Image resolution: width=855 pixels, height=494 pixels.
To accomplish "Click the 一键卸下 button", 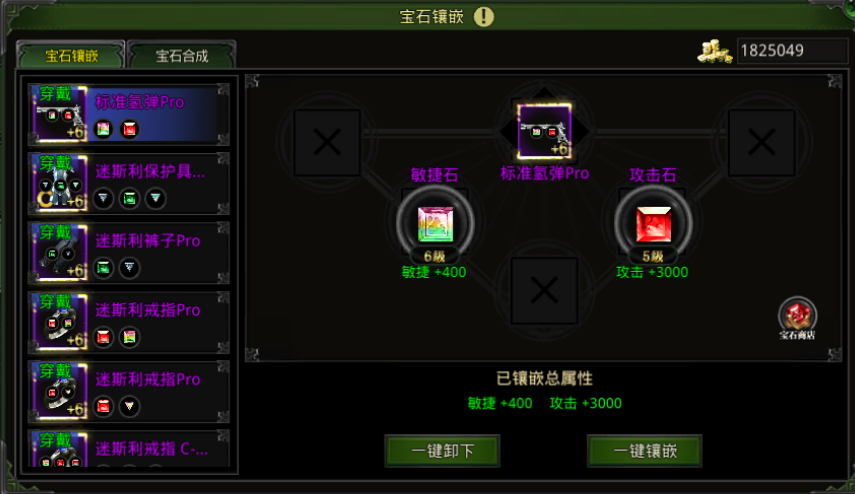I will (x=442, y=451).
